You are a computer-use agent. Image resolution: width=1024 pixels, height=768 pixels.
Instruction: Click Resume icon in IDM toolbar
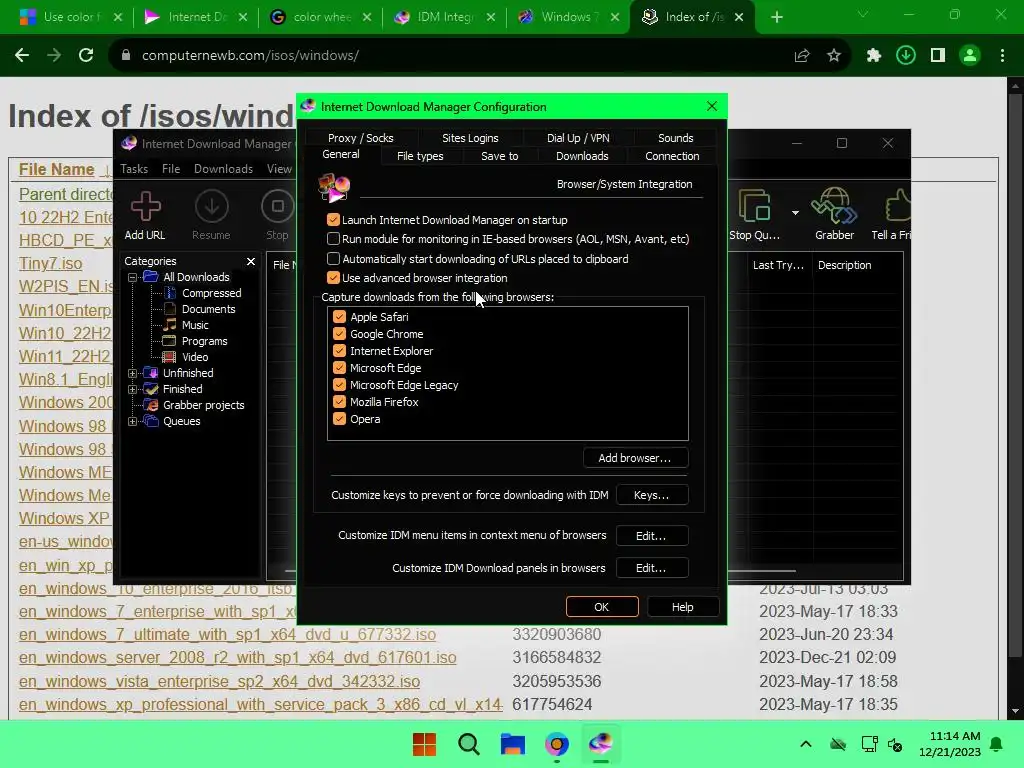click(x=211, y=207)
